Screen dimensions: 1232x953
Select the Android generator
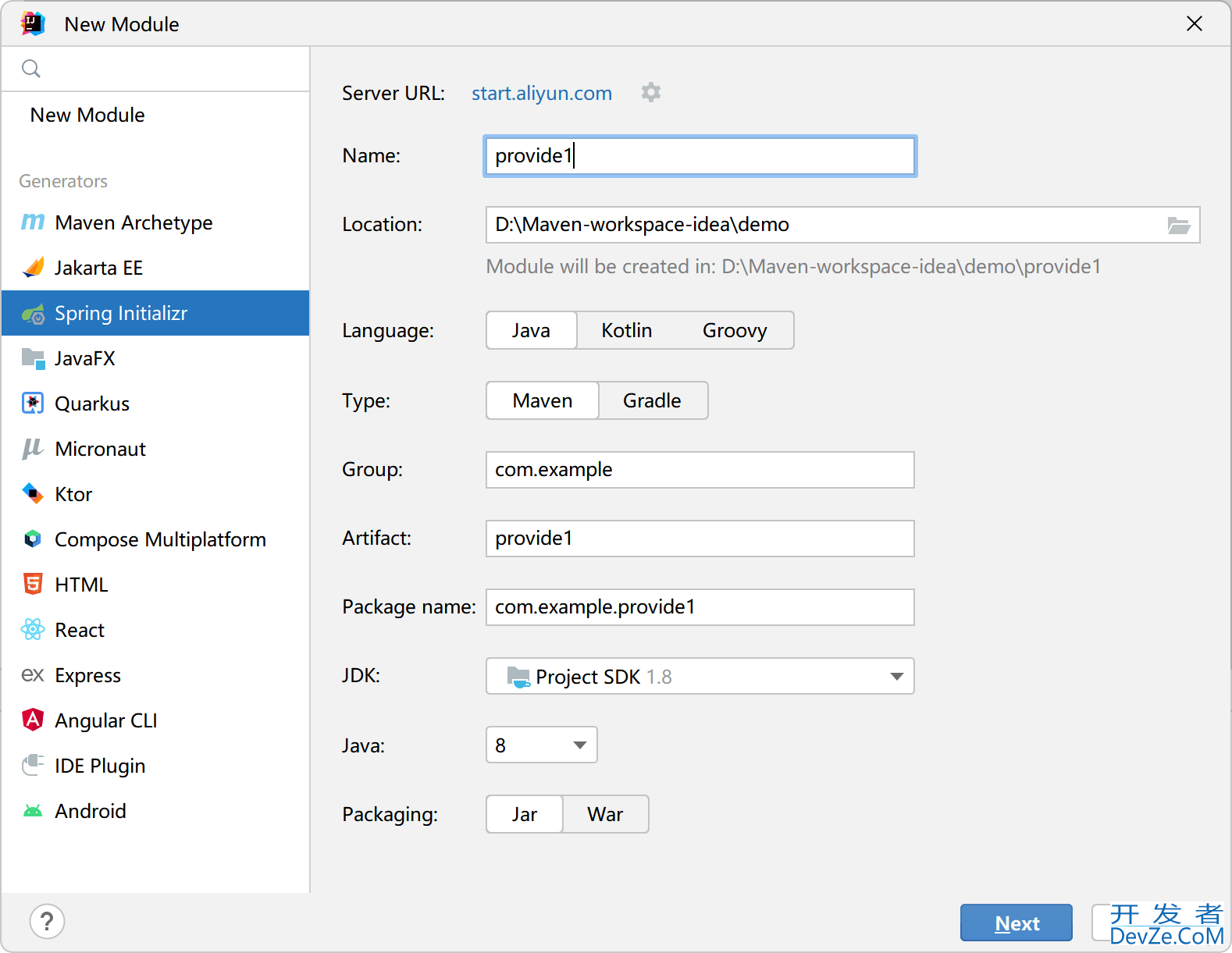(x=155, y=811)
